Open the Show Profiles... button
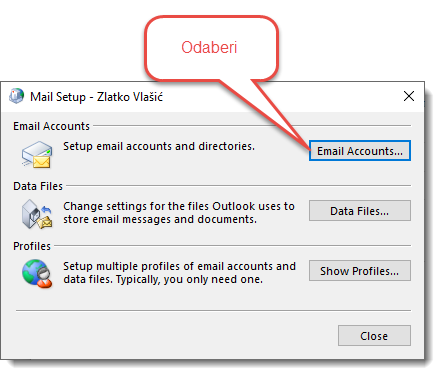 [x=360, y=271]
